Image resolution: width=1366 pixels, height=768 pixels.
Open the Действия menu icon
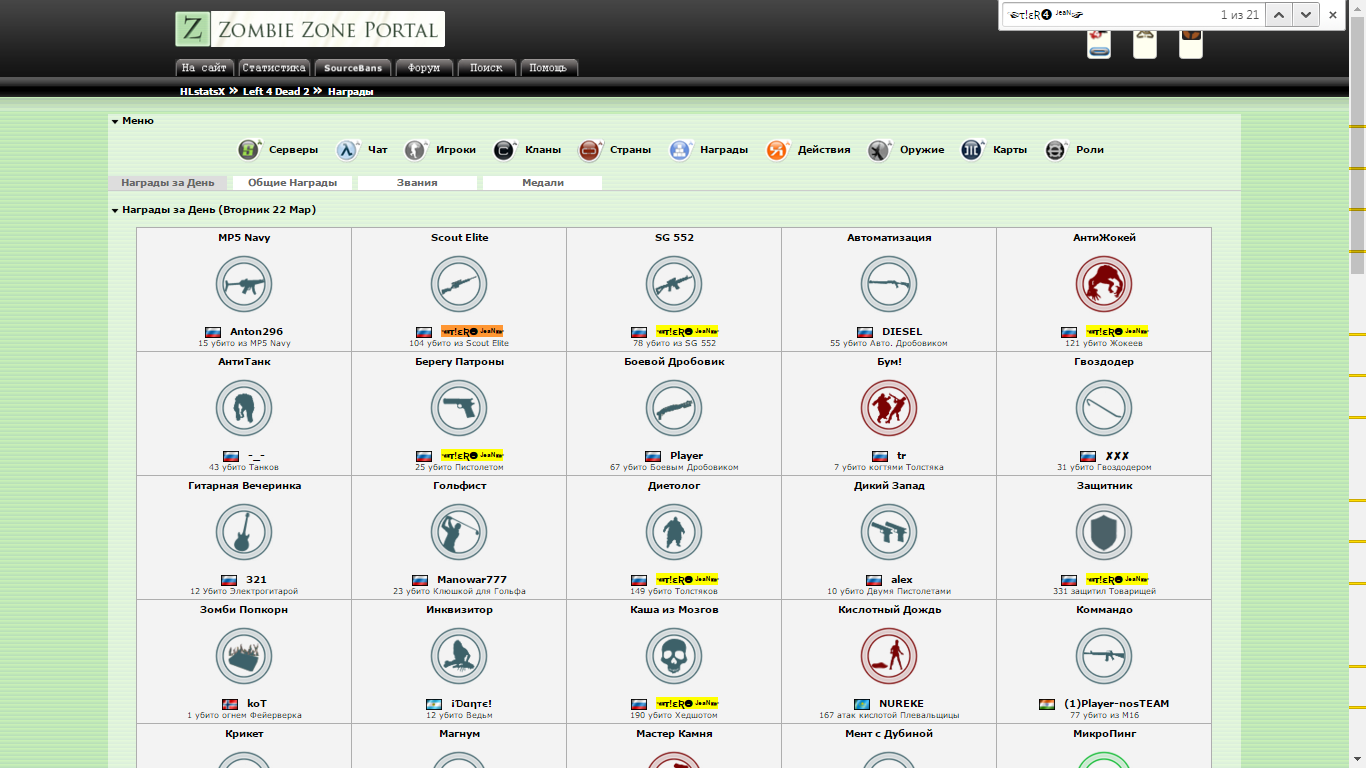pos(777,150)
